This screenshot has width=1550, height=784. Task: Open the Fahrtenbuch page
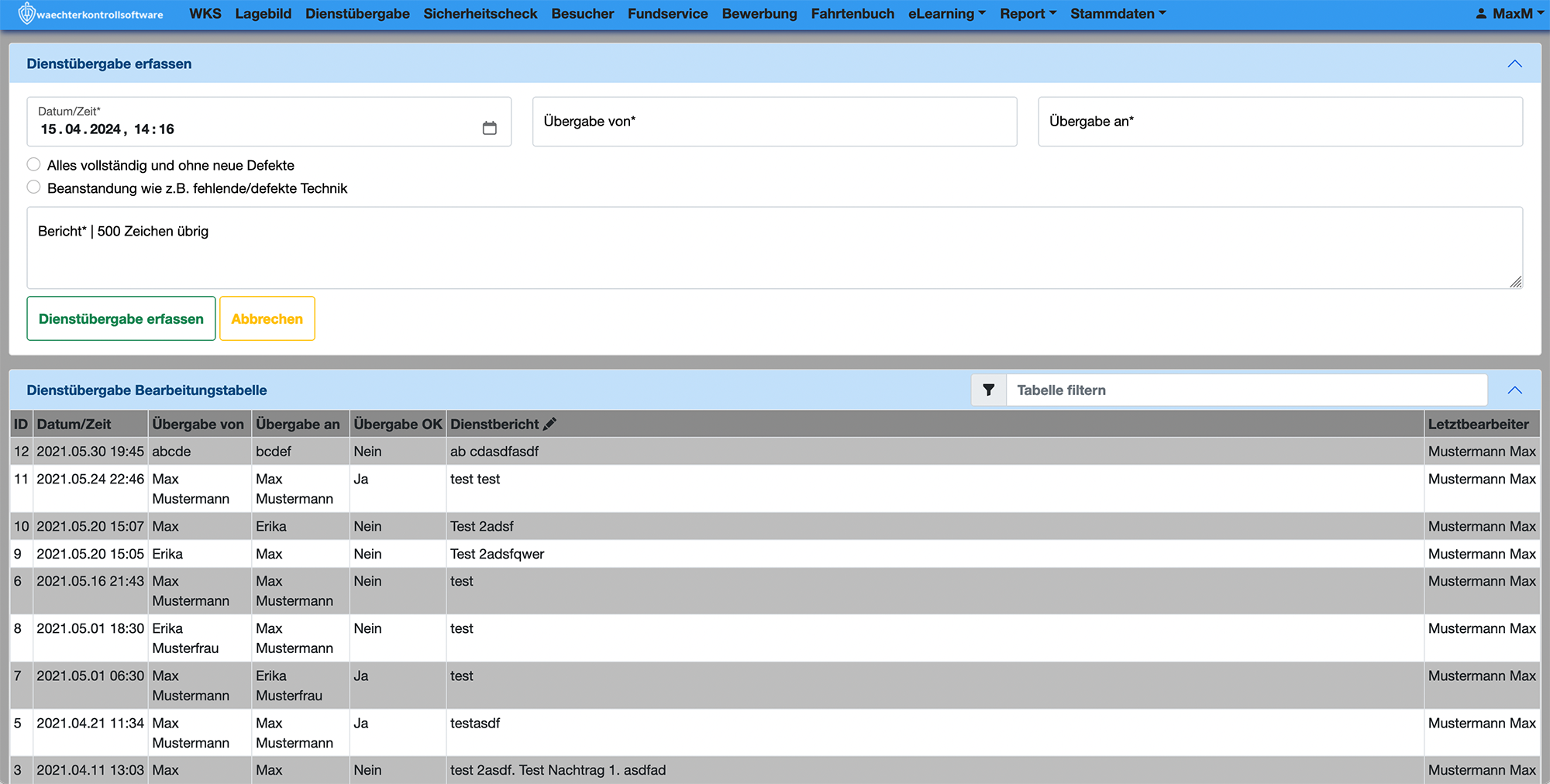tap(852, 13)
